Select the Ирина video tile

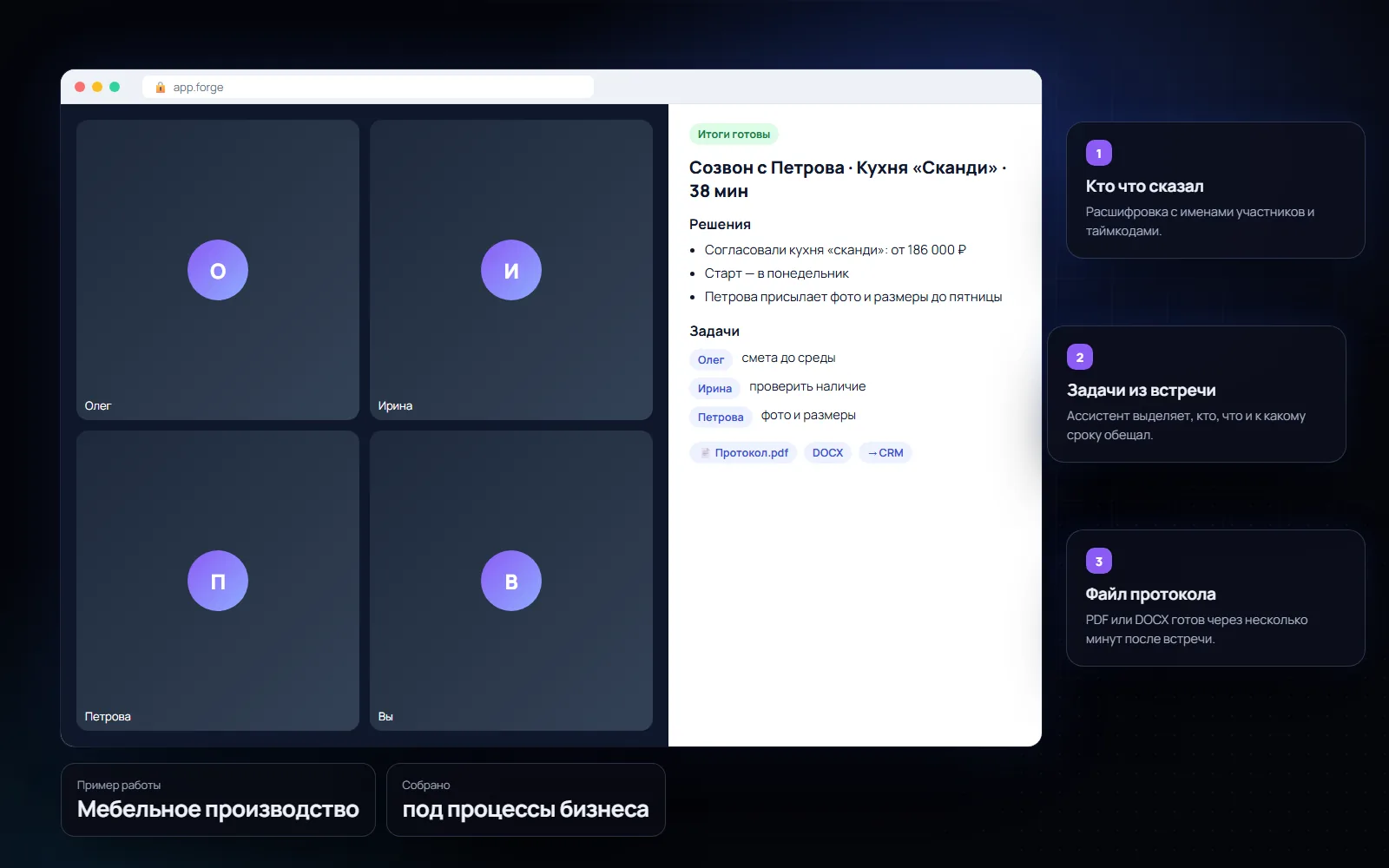point(511,270)
